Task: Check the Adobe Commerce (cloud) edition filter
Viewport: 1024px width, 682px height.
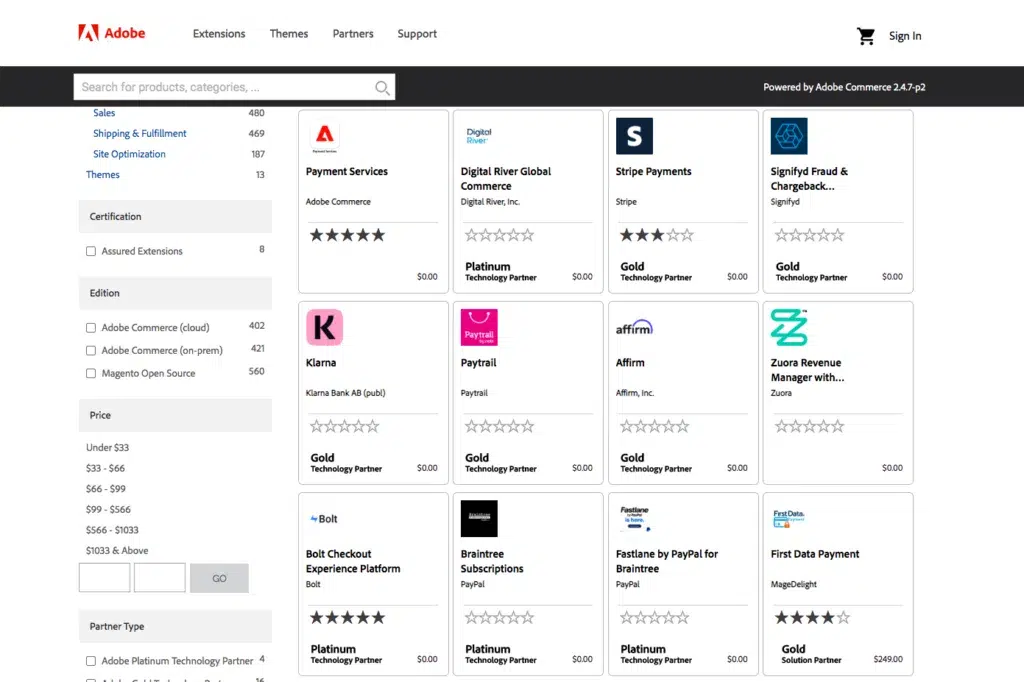Action: [x=91, y=328]
